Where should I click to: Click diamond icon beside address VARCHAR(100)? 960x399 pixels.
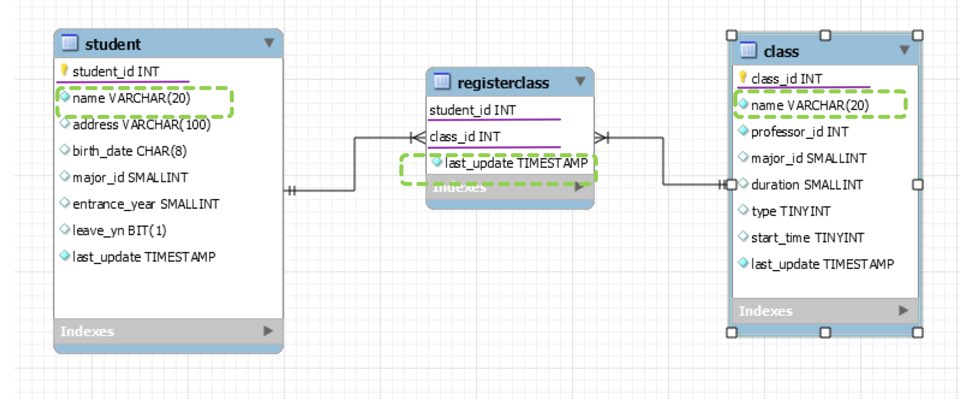coord(64,124)
